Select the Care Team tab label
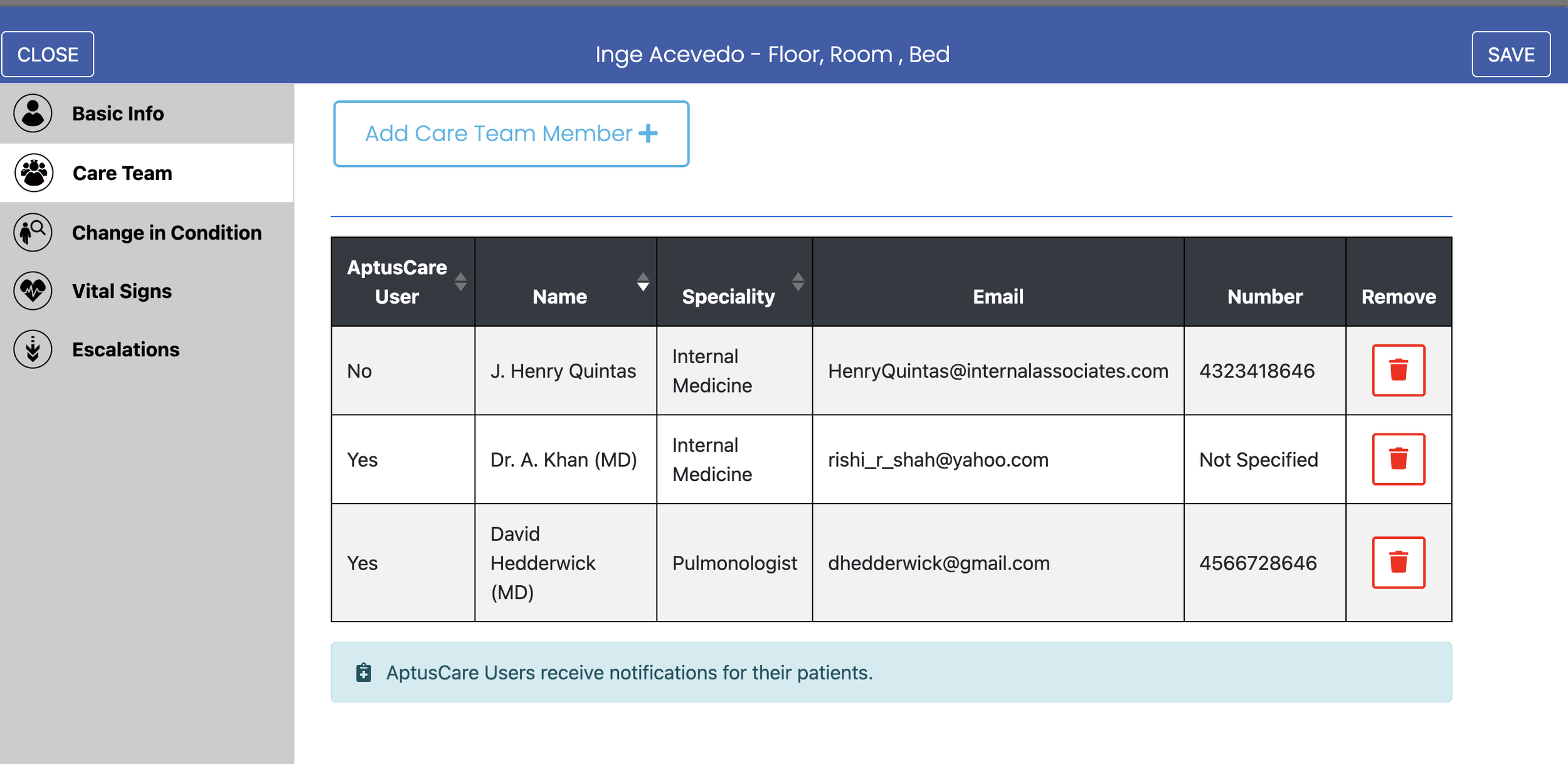The width and height of the screenshot is (1568, 764). click(122, 173)
